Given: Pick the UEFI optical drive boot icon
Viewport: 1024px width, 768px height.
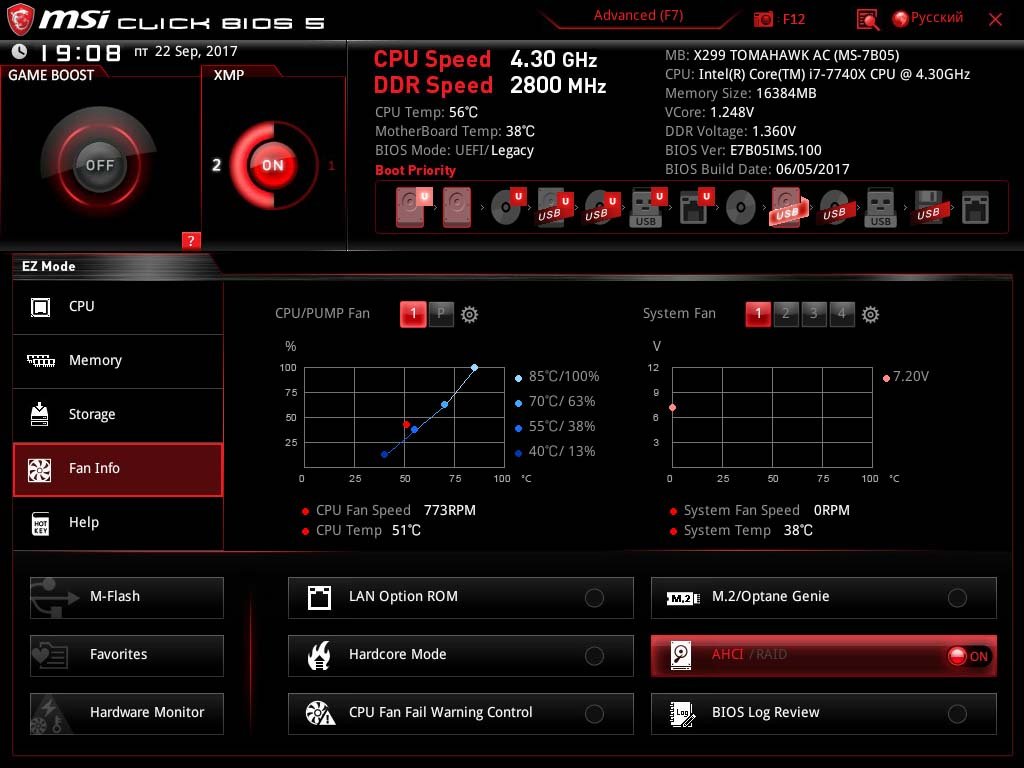Looking at the screenshot, I should click(507, 207).
